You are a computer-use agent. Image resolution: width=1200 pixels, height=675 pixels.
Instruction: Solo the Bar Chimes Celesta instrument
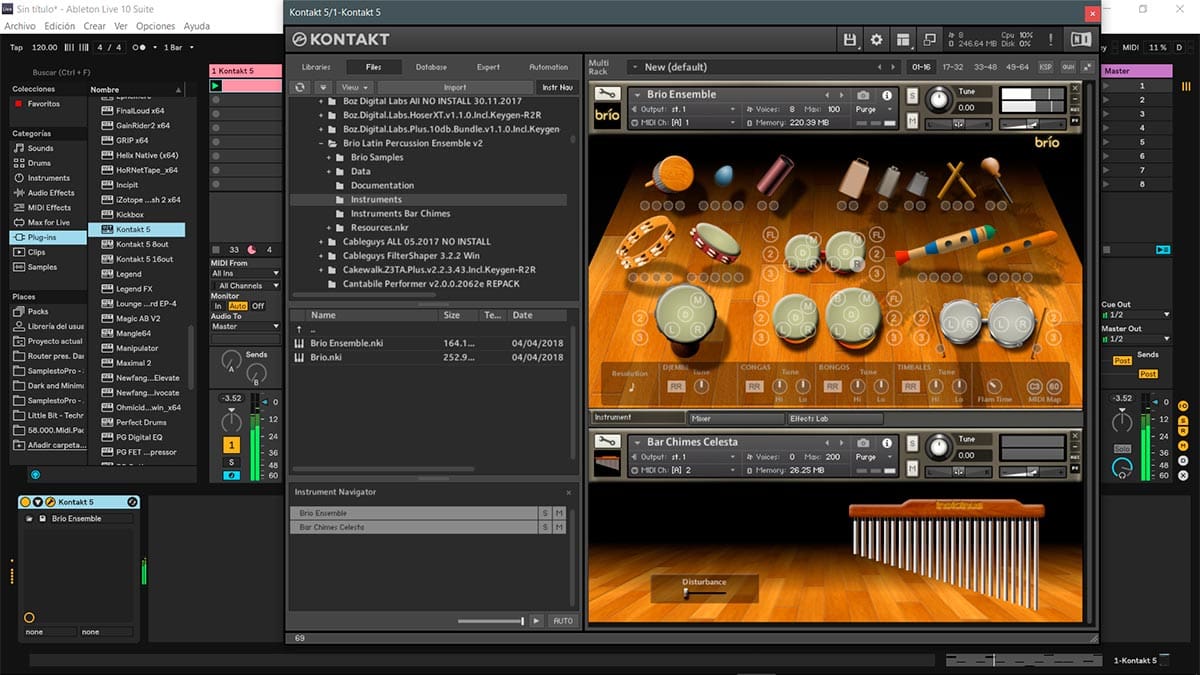click(x=912, y=442)
